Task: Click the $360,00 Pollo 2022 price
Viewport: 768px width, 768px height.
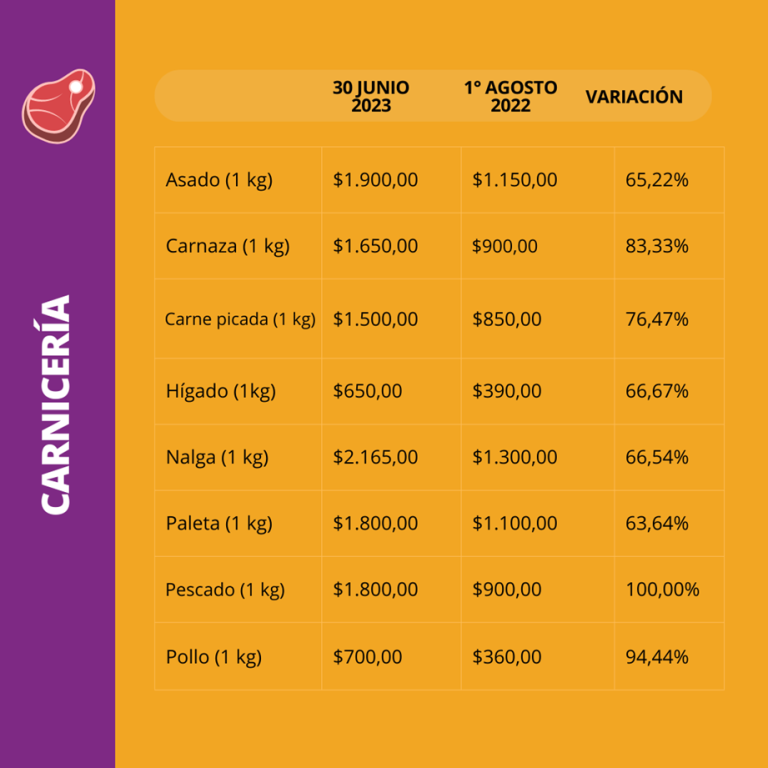Action: coord(506,656)
